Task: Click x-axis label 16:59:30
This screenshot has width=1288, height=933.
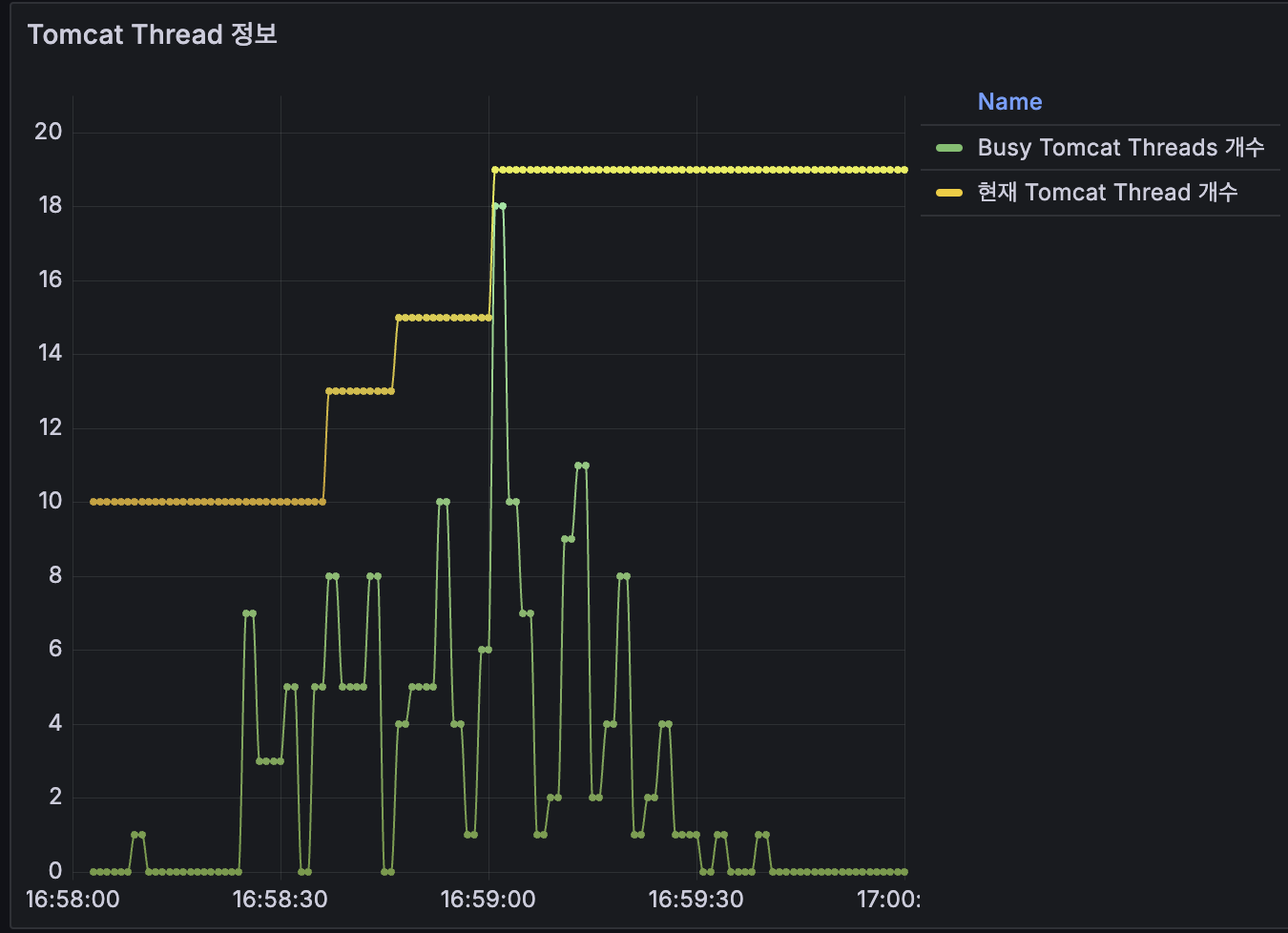Action: click(x=696, y=900)
